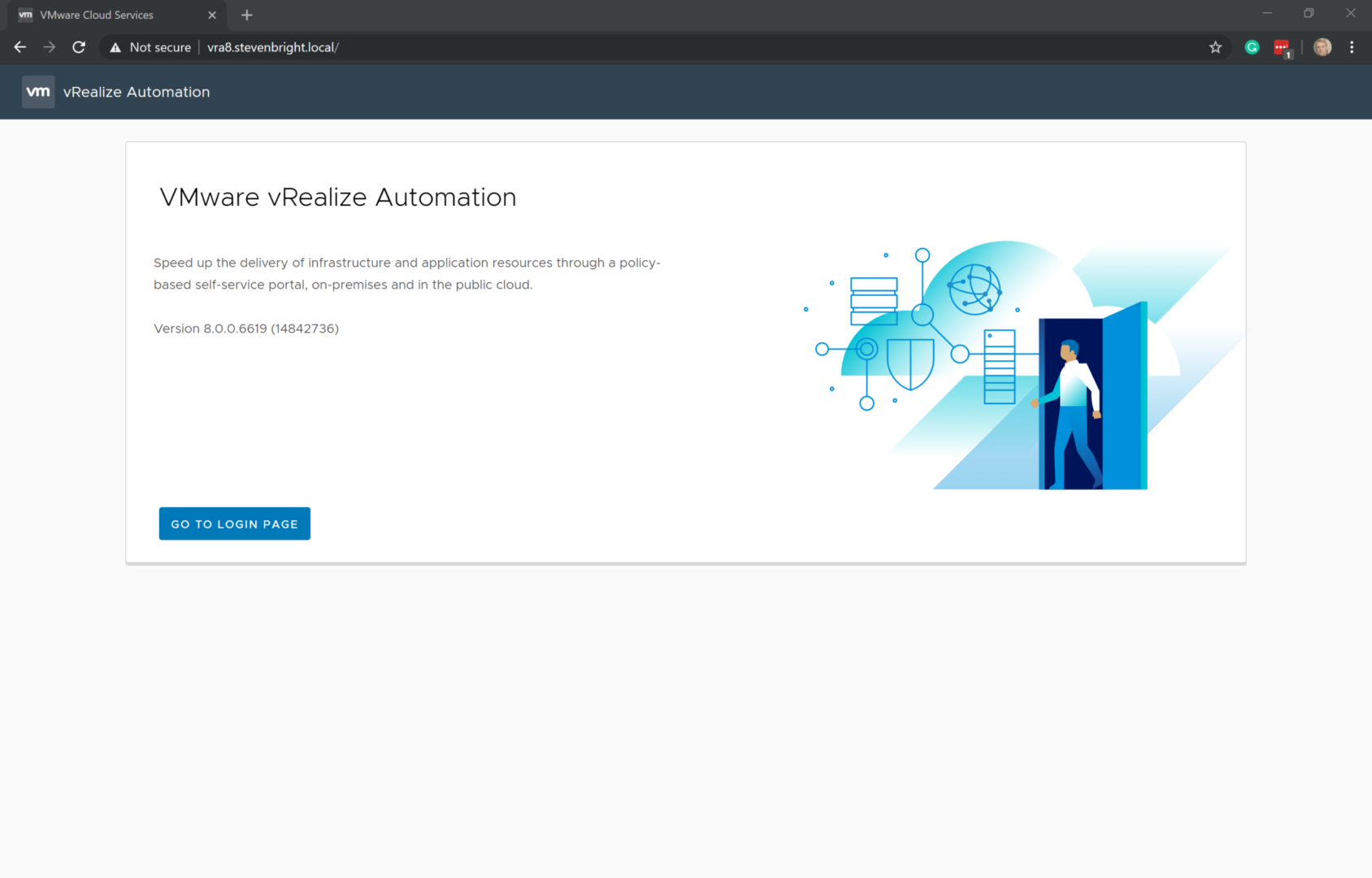Open the green Grammarly extension icon
Screen dimensions: 1372x878
tap(1252, 47)
